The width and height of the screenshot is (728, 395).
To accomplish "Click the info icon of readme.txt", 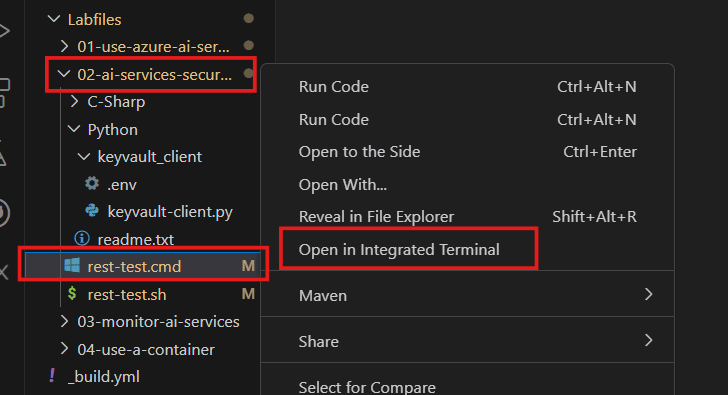I will pos(82,239).
